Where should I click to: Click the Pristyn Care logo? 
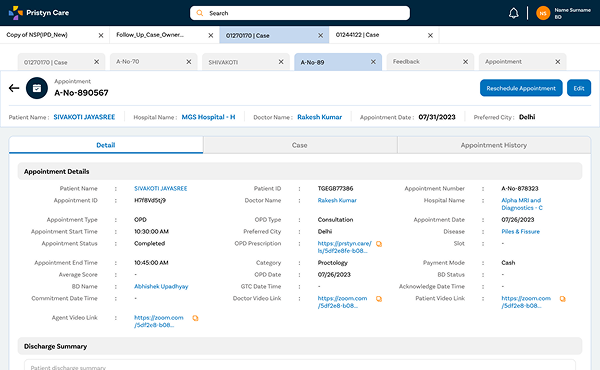39,13
